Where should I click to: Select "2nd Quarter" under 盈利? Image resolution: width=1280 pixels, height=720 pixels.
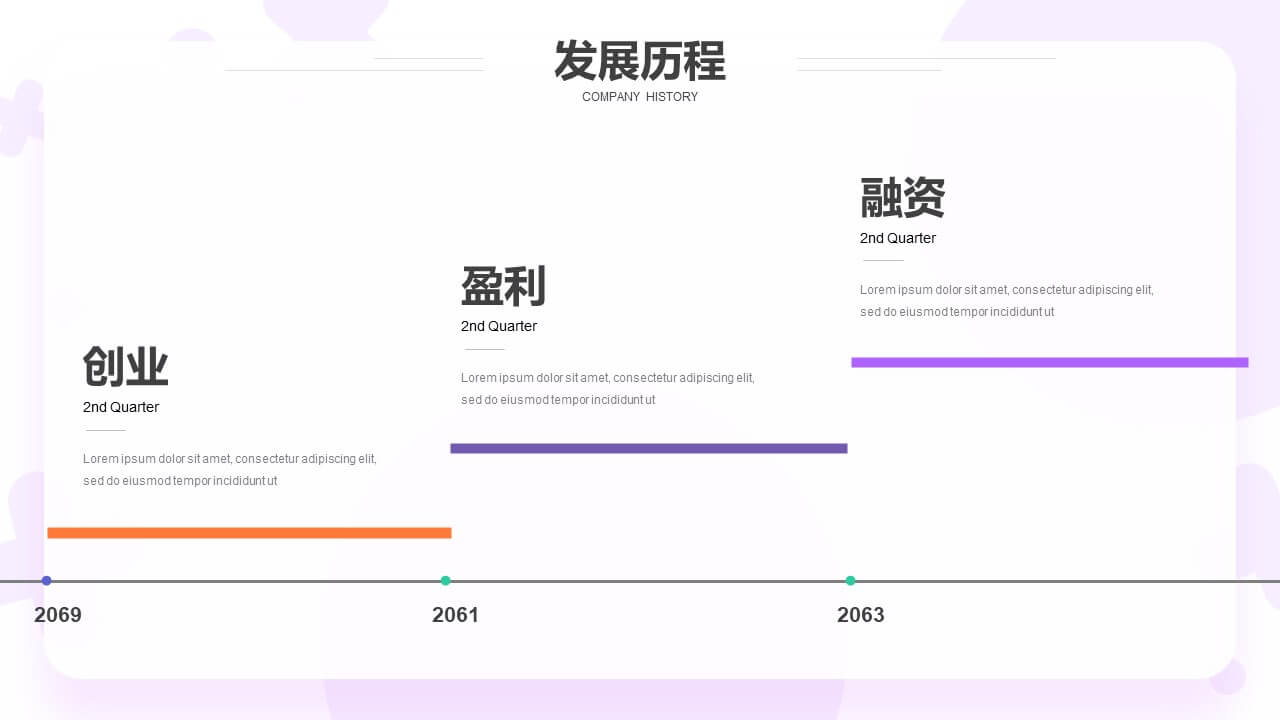click(499, 326)
